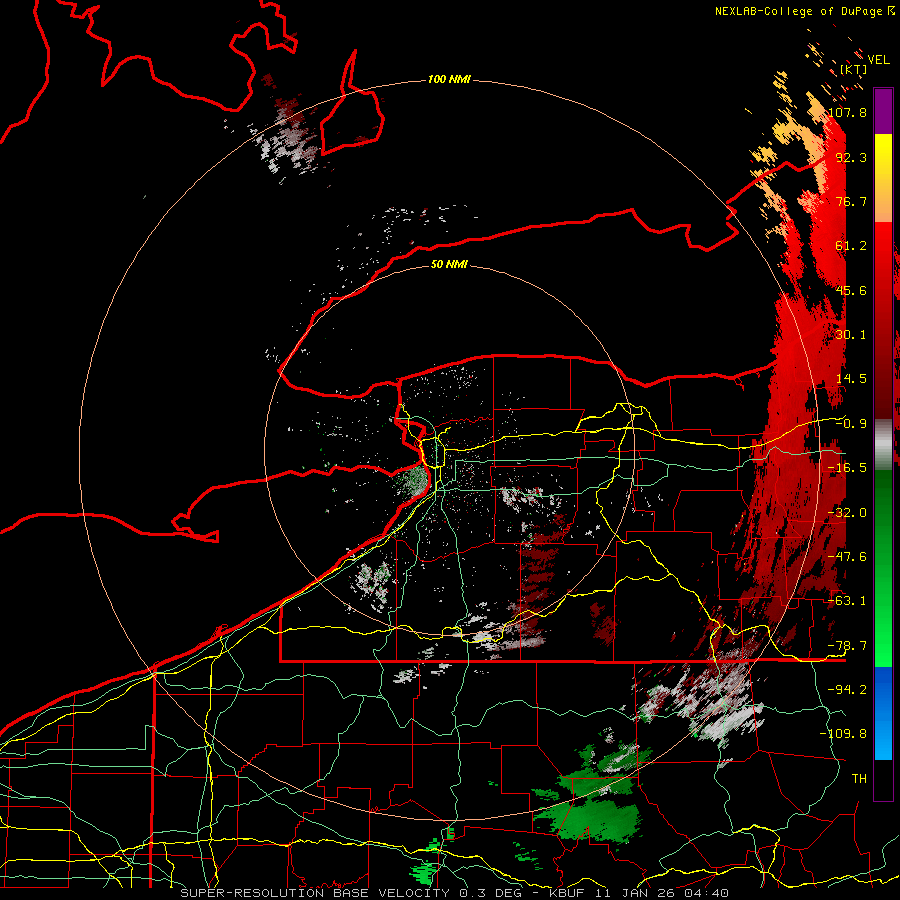Click the -94.2 value on velocity scale
Viewport: 900px width, 900px height.
point(847,690)
